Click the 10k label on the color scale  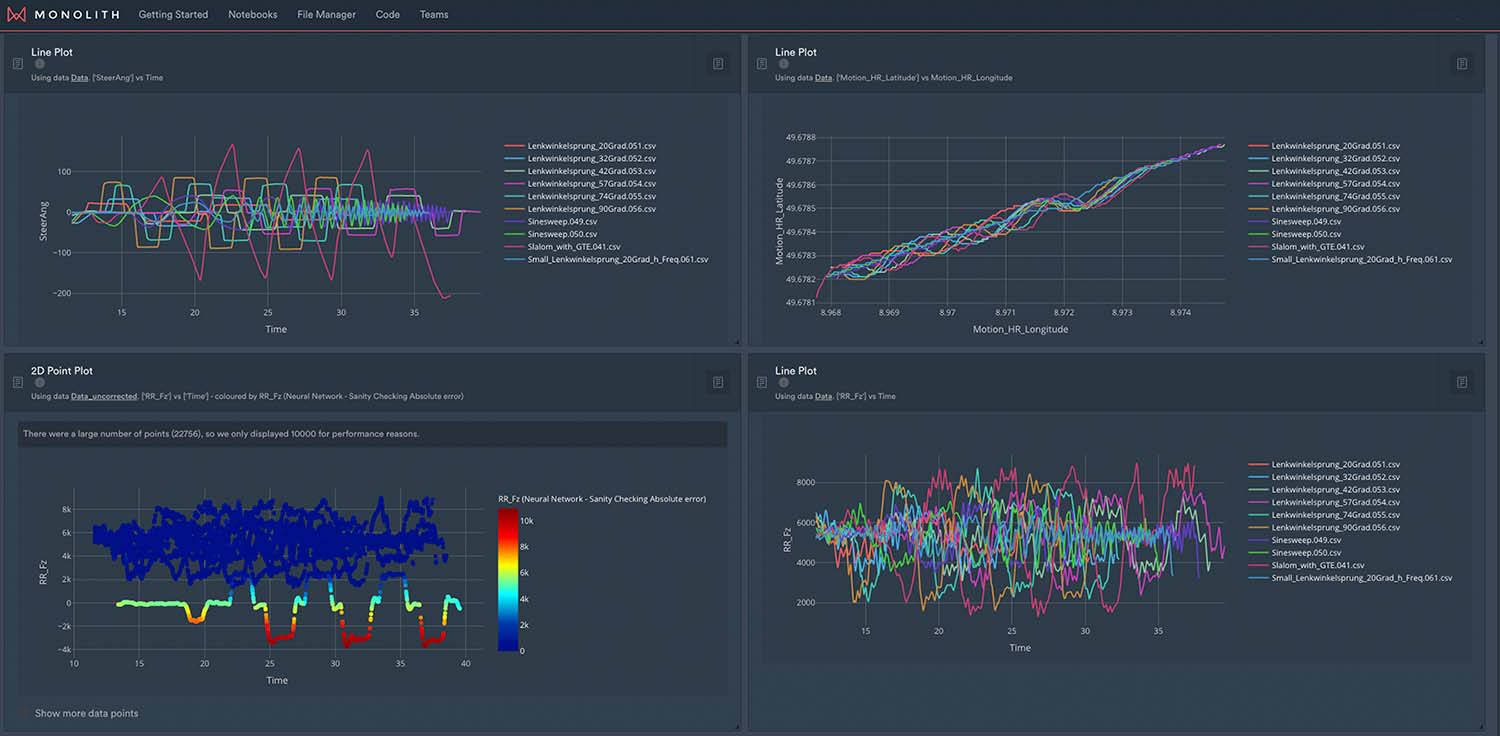pos(529,522)
